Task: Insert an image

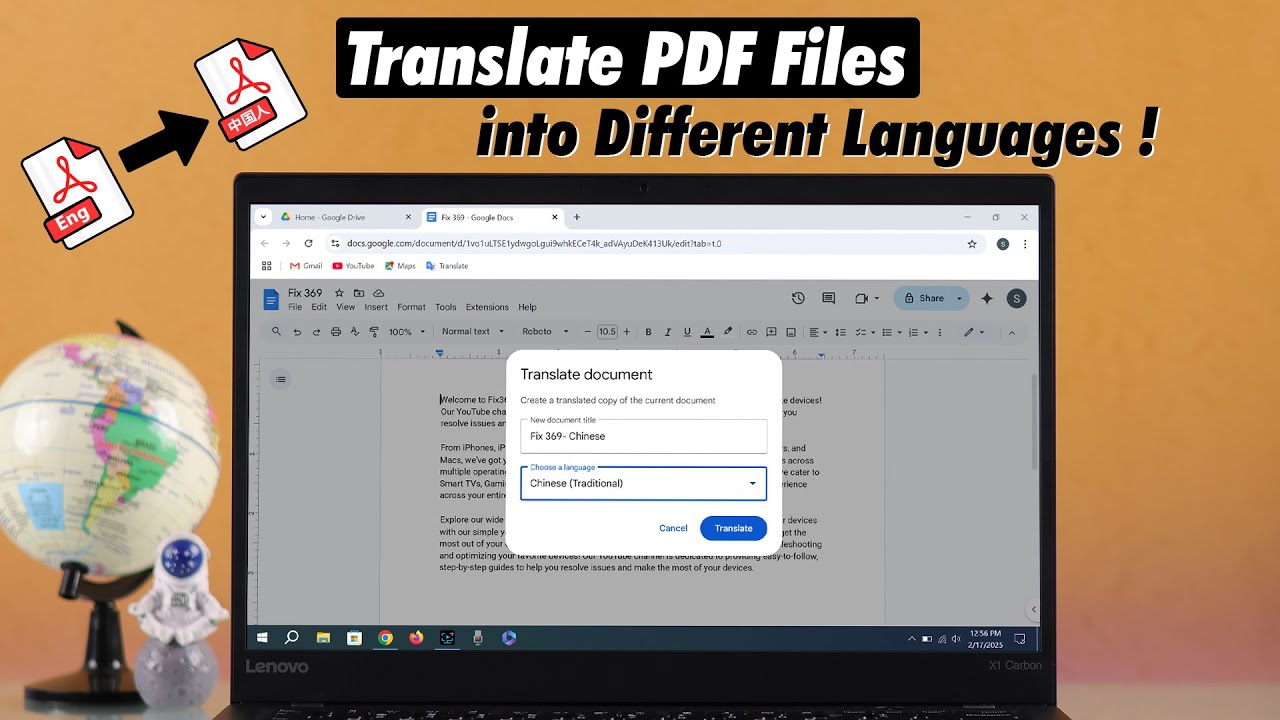Action: point(791,332)
